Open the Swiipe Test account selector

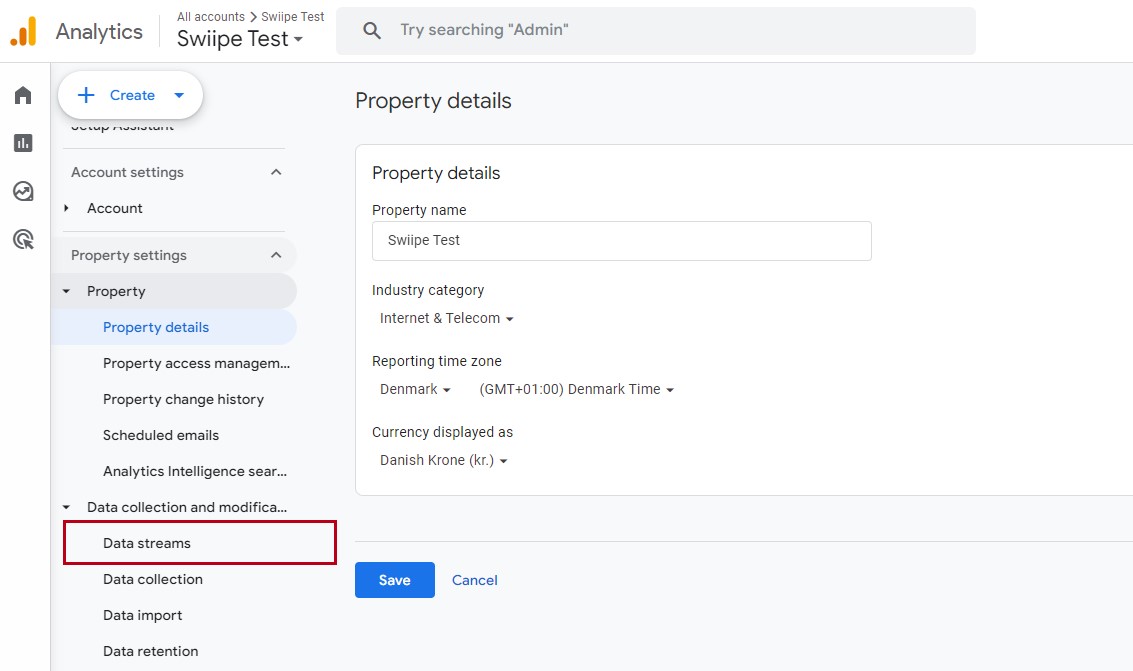click(240, 39)
